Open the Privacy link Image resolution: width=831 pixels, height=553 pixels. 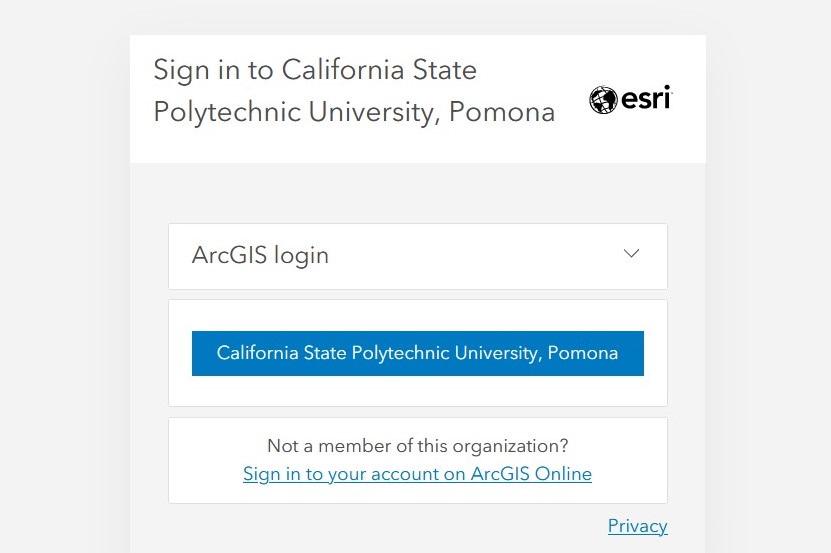(x=638, y=526)
